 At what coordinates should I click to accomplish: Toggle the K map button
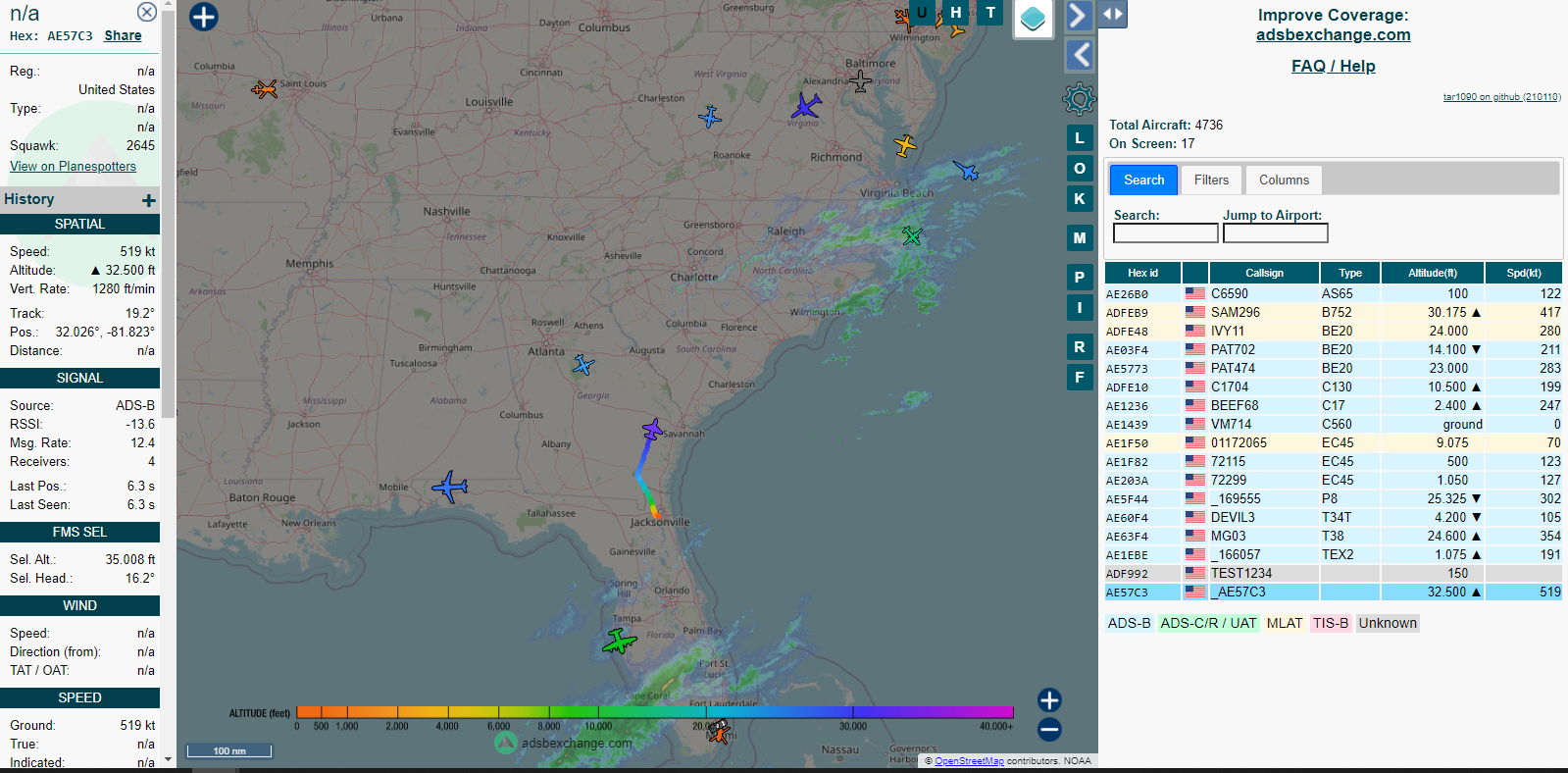click(x=1080, y=199)
